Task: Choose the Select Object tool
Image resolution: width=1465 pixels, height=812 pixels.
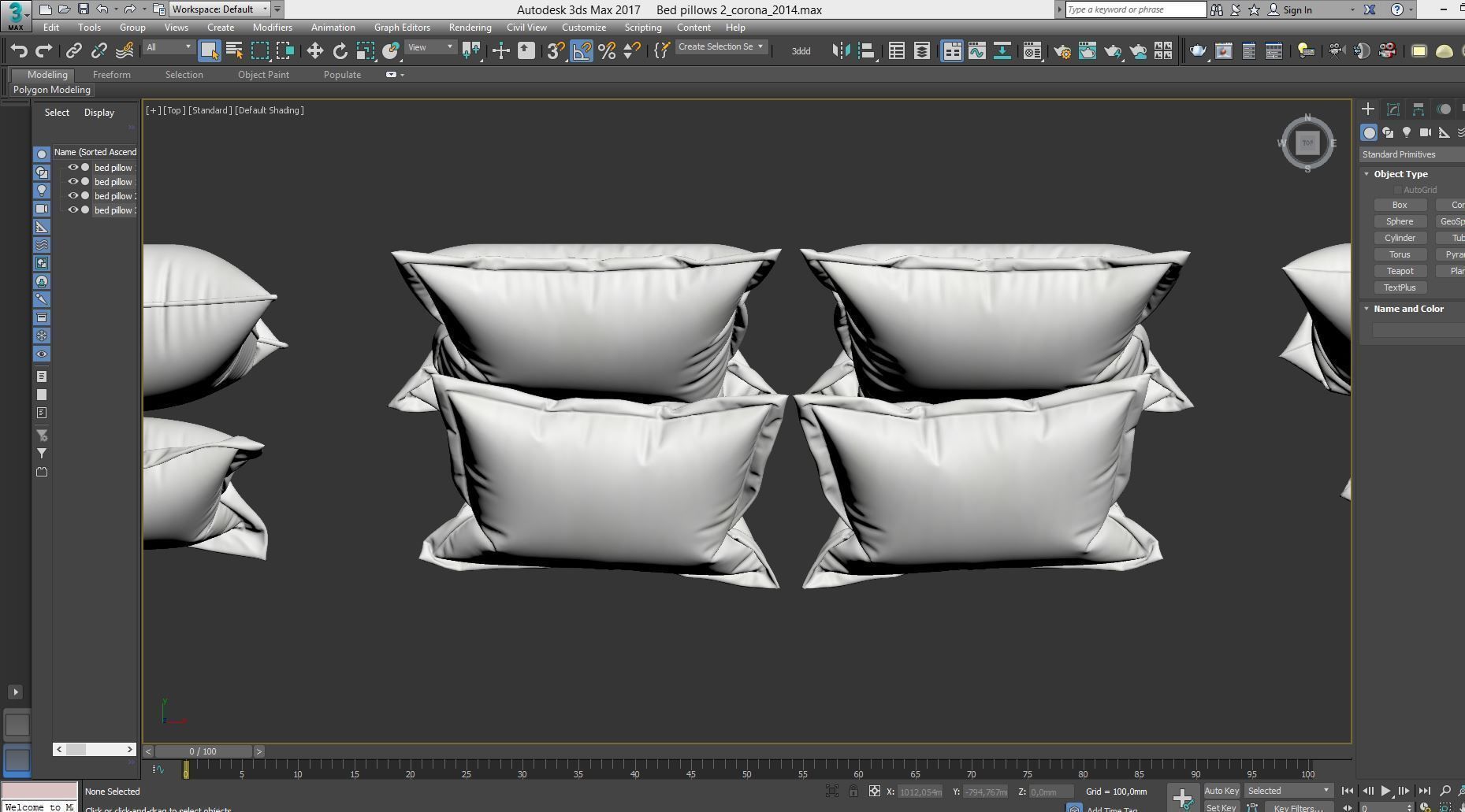Action: [209, 51]
